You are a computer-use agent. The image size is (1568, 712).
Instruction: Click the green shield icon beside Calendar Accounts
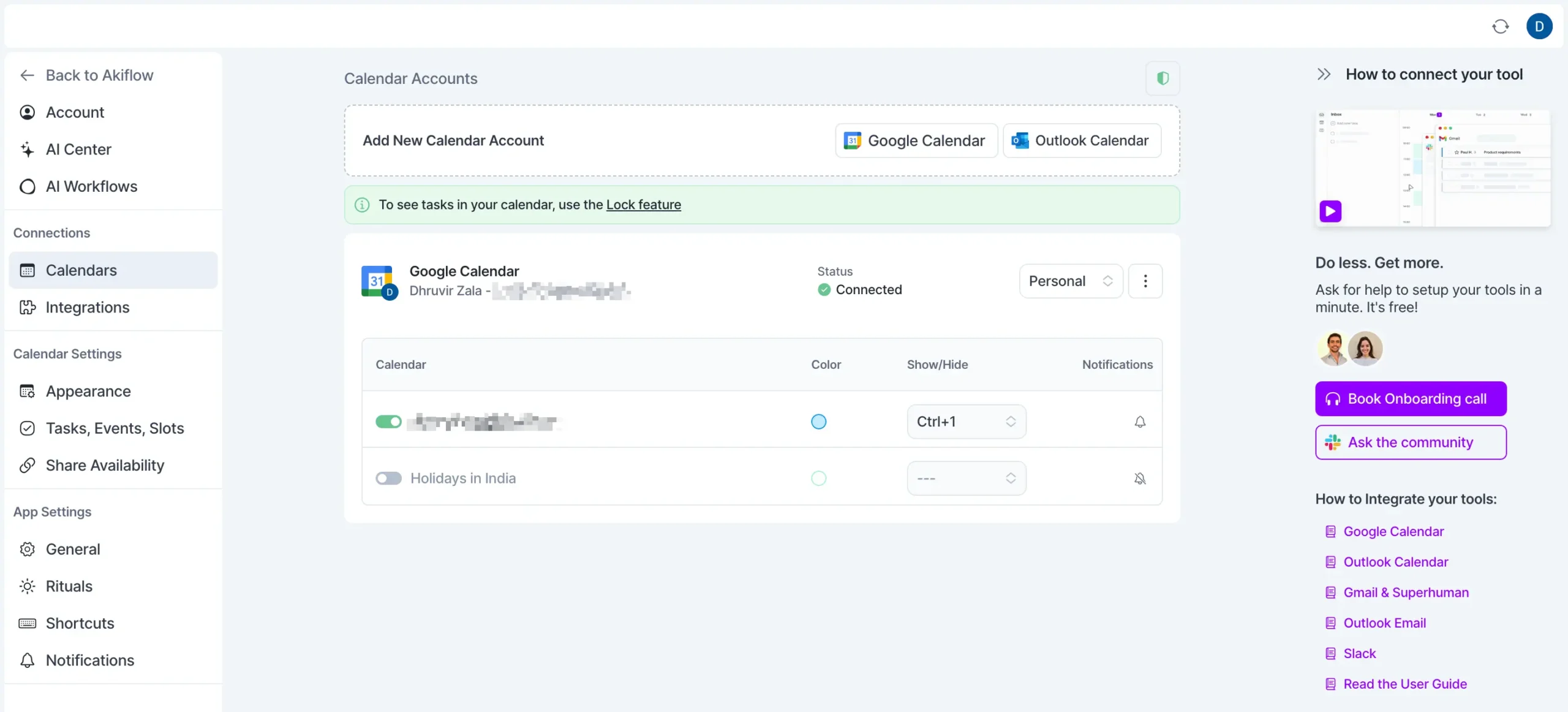(x=1162, y=78)
